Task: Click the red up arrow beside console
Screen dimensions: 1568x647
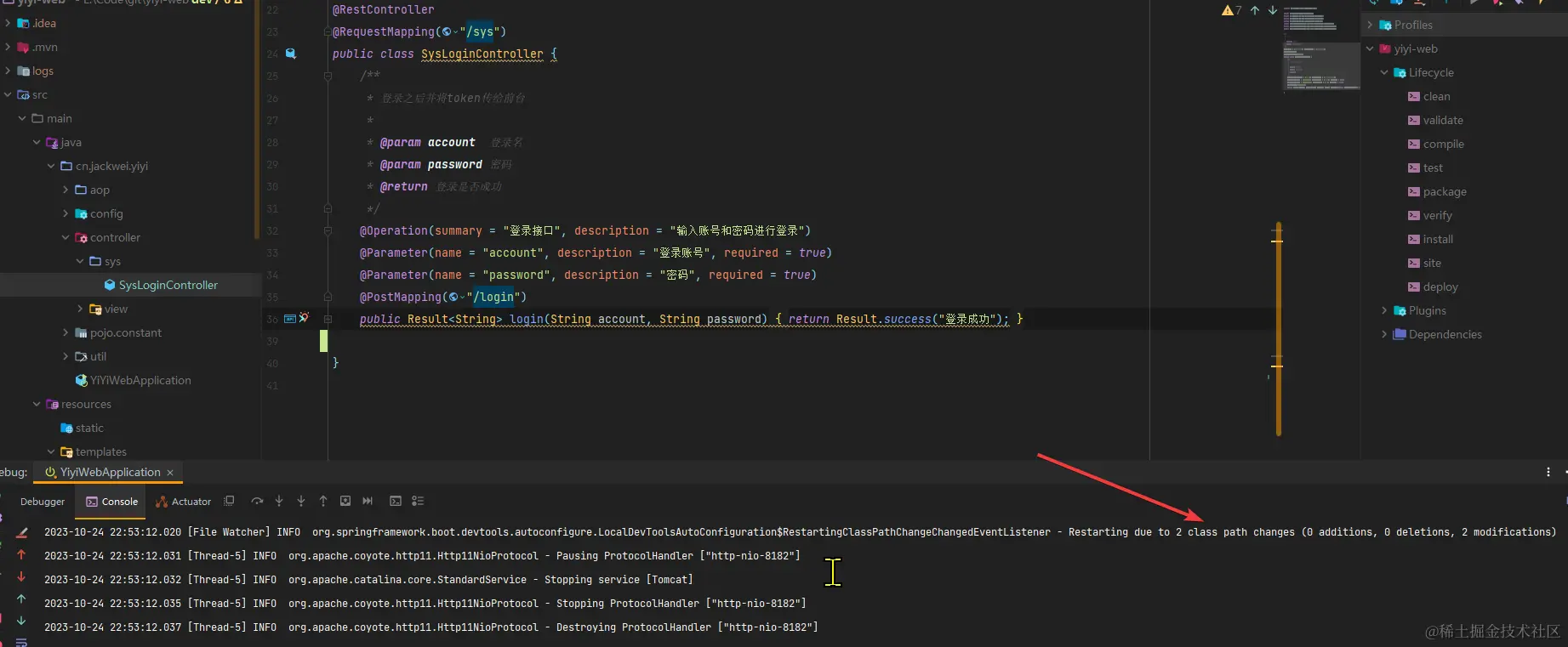Action: click(21, 554)
